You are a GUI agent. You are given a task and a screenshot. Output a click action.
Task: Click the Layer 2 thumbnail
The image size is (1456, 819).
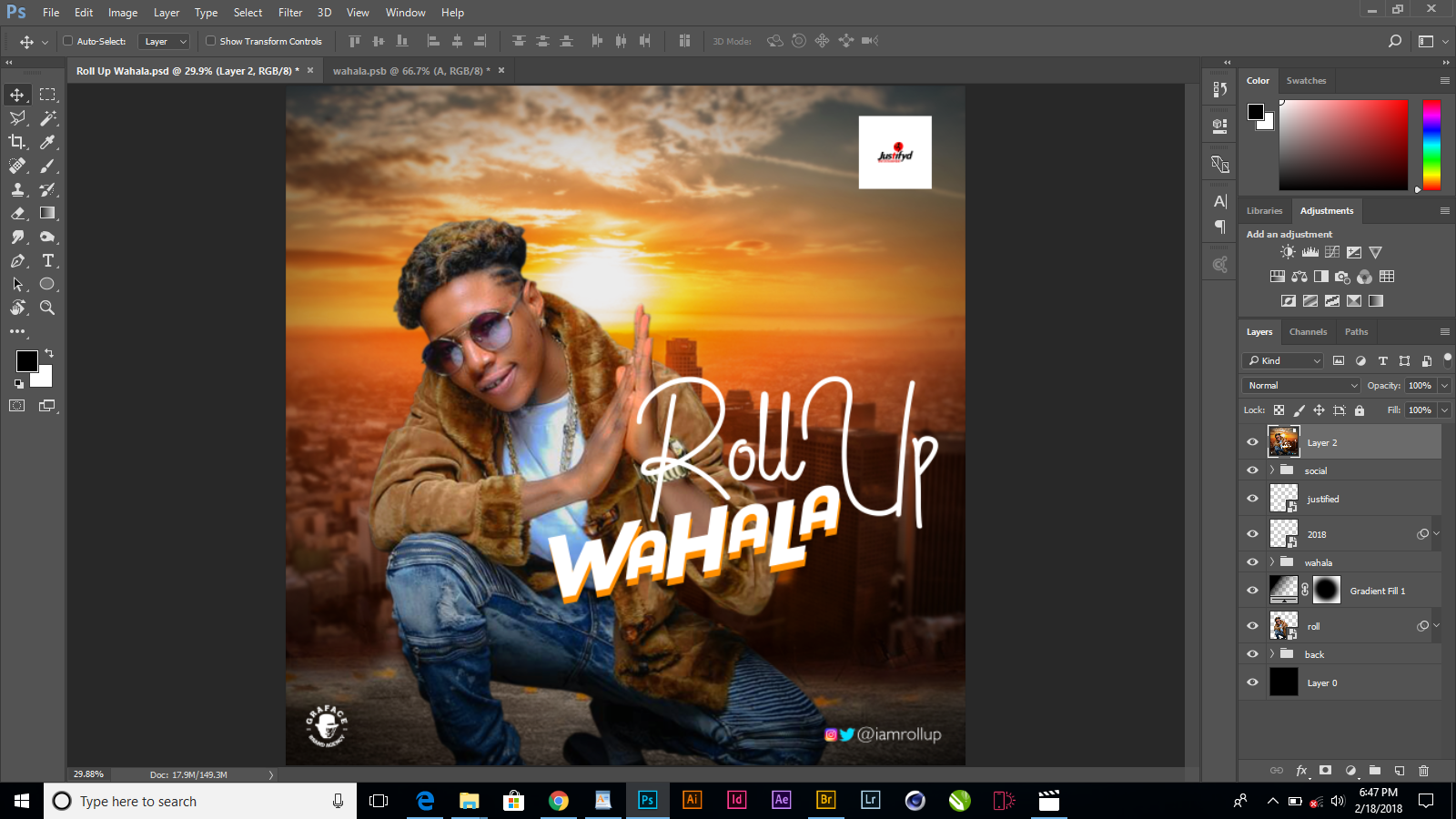(x=1283, y=442)
